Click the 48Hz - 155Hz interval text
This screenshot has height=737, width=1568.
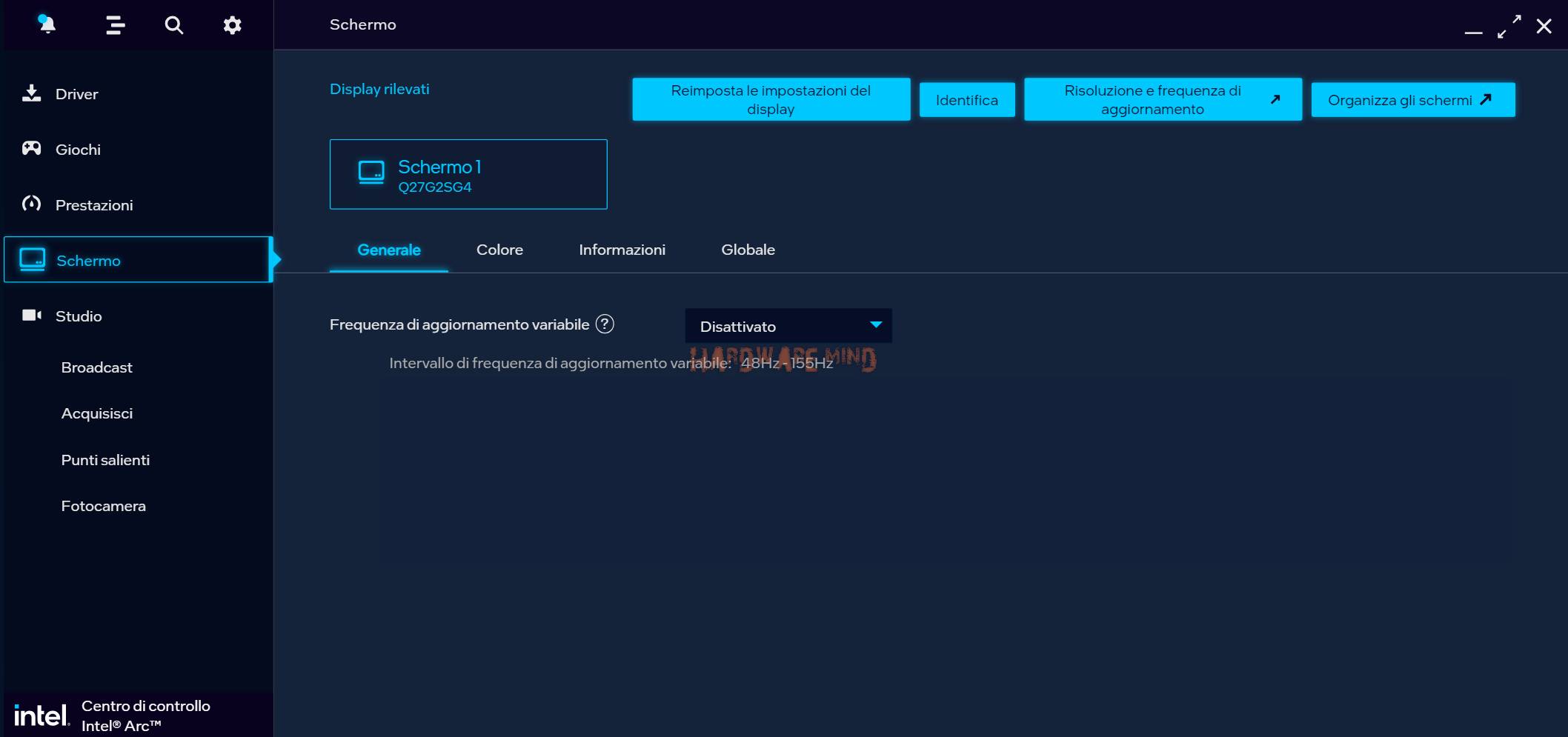(787, 363)
